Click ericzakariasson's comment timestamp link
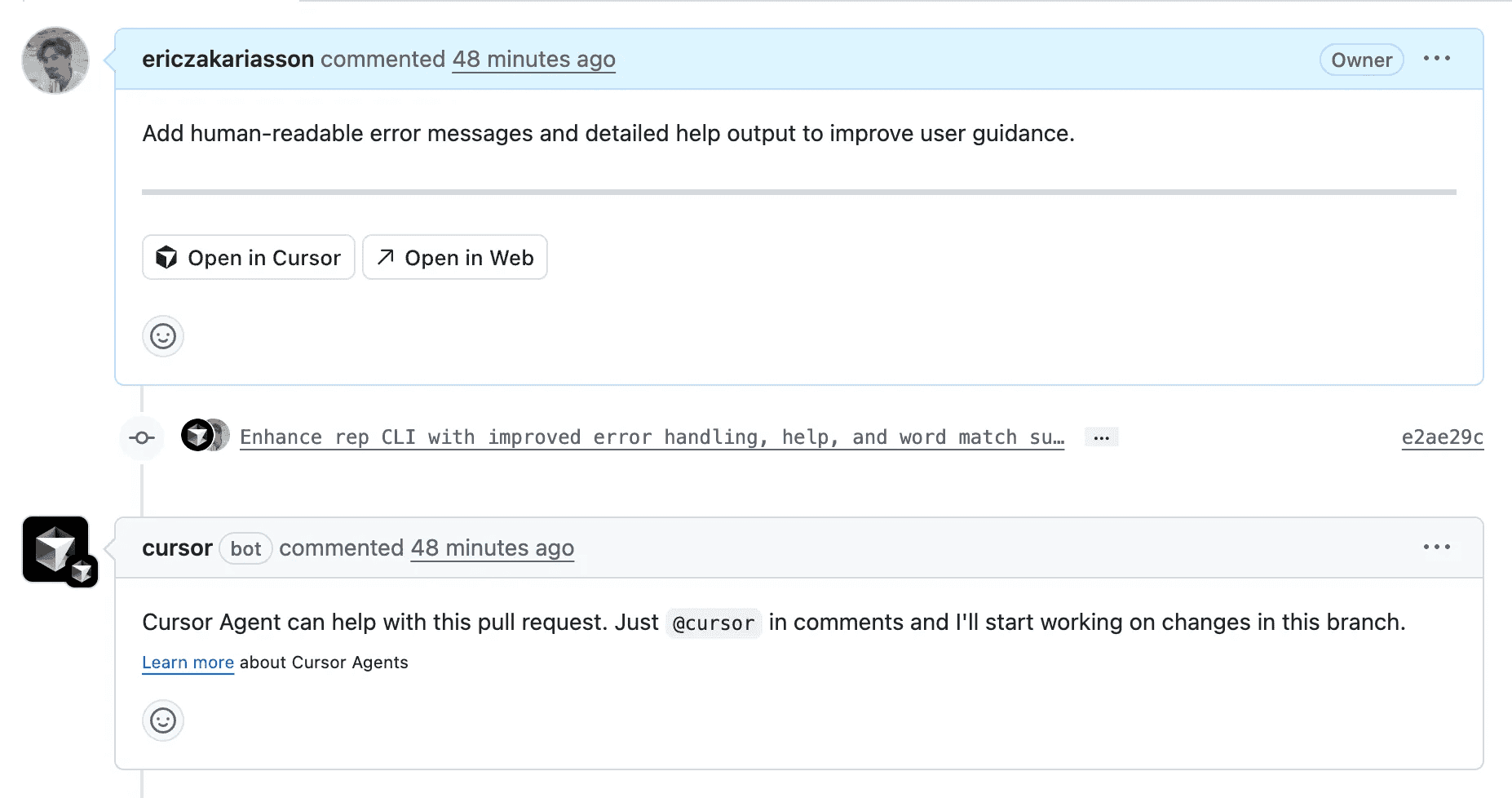The image size is (1512, 798). 533,60
